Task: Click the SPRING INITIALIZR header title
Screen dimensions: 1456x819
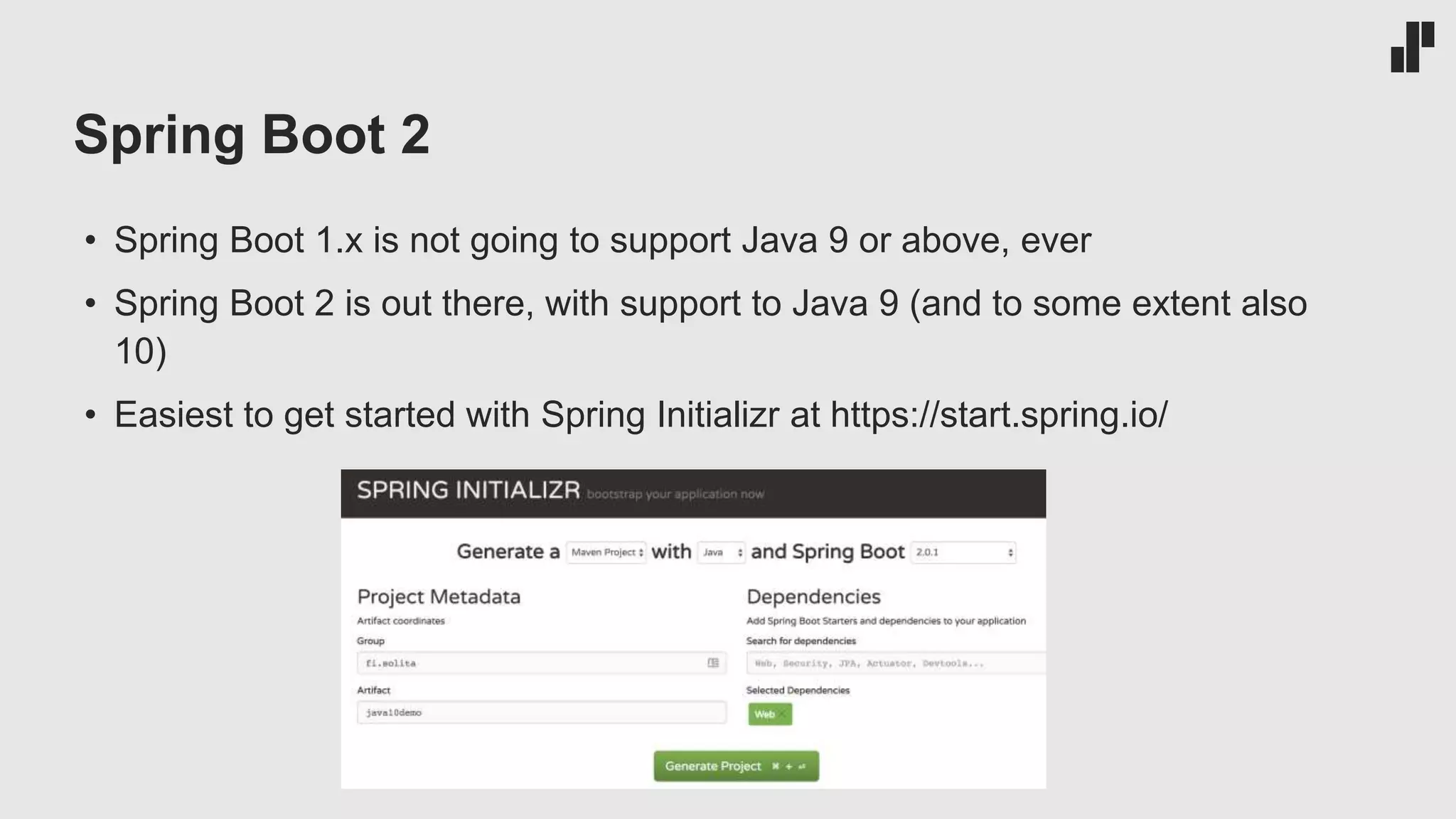Action: click(x=469, y=491)
